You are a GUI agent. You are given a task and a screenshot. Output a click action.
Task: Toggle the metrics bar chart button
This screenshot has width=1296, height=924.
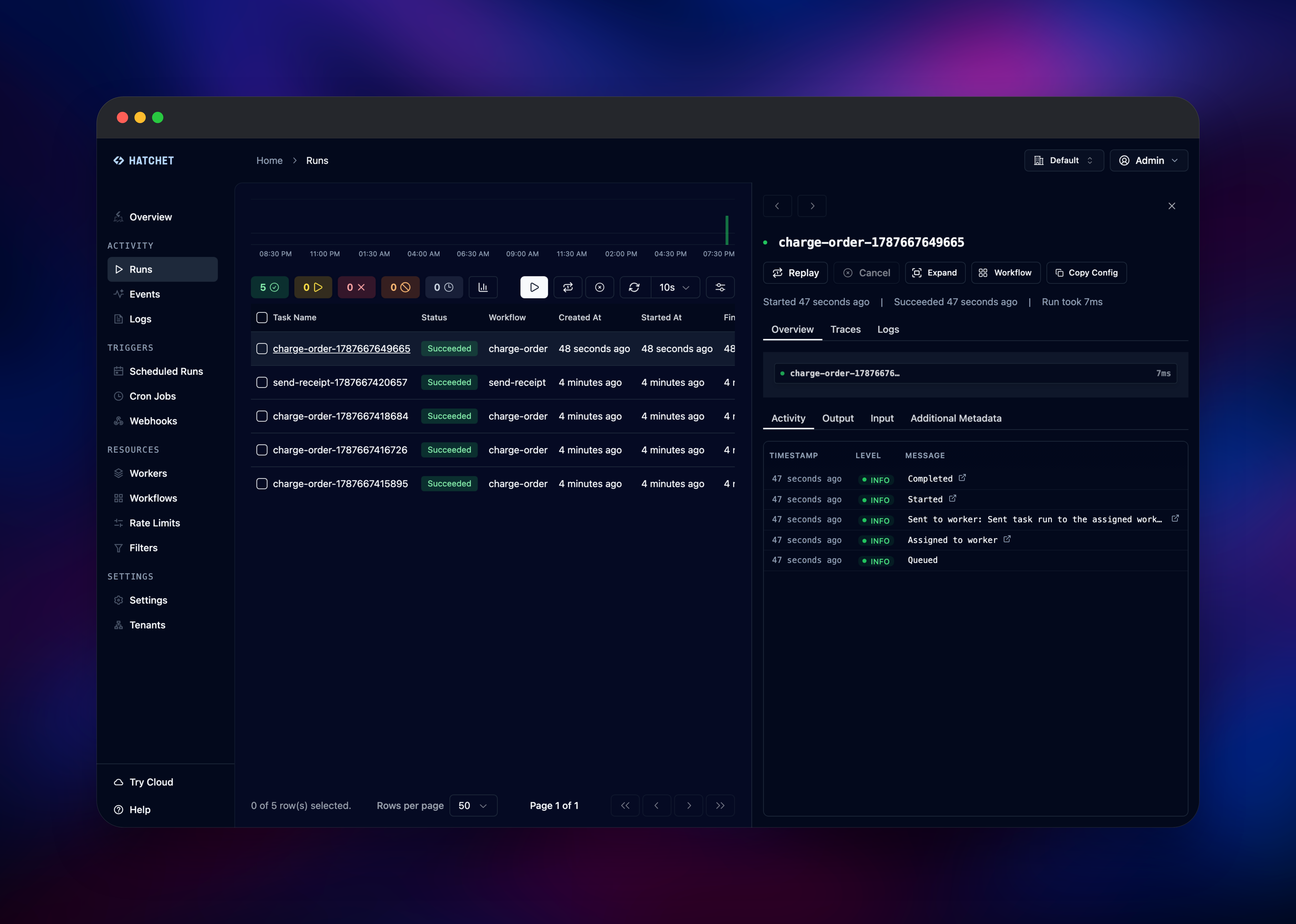click(483, 287)
